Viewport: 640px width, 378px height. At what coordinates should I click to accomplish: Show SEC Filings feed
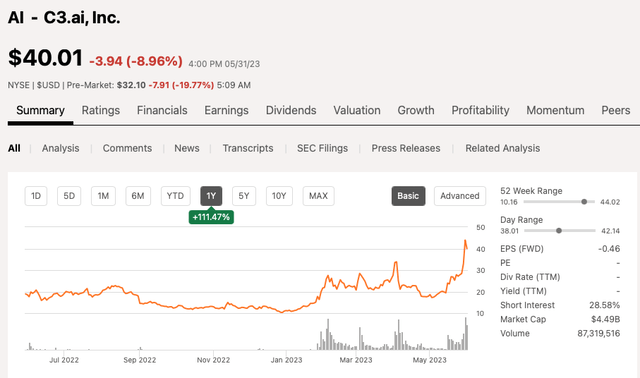click(x=322, y=148)
